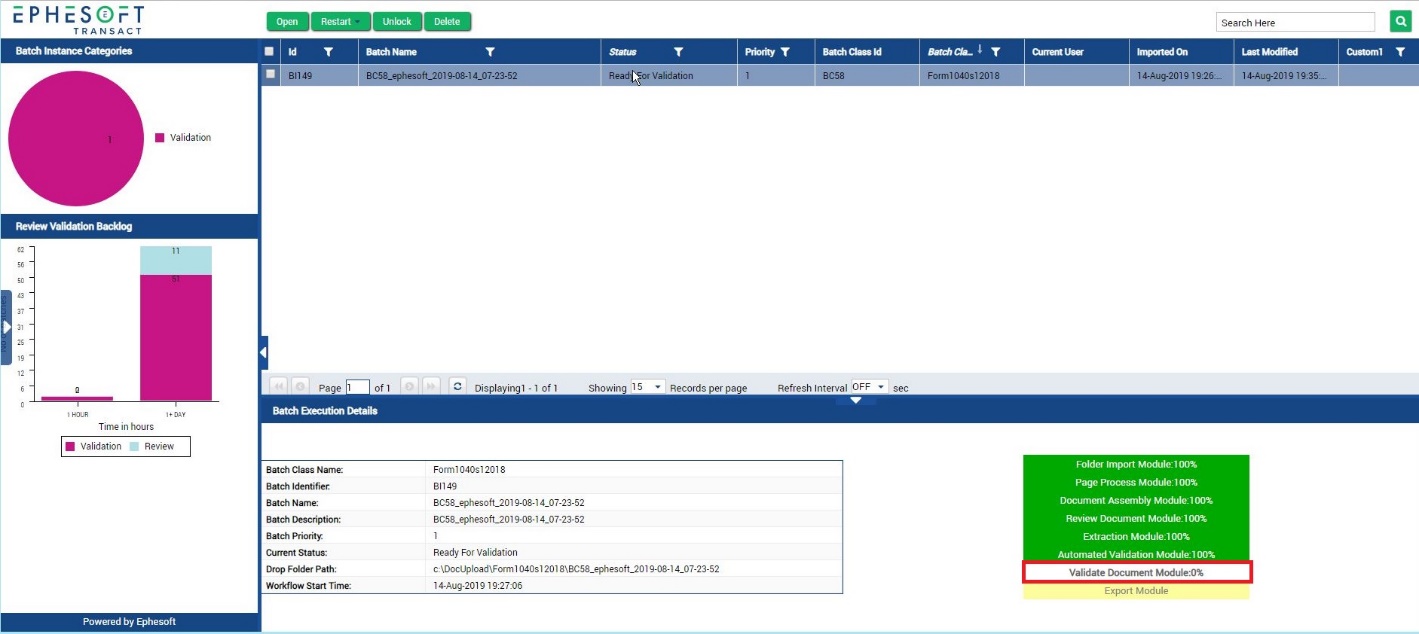Click the Drop Folder Path value in batch details
This screenshot has width=1419, height=634.
point(576,568)
